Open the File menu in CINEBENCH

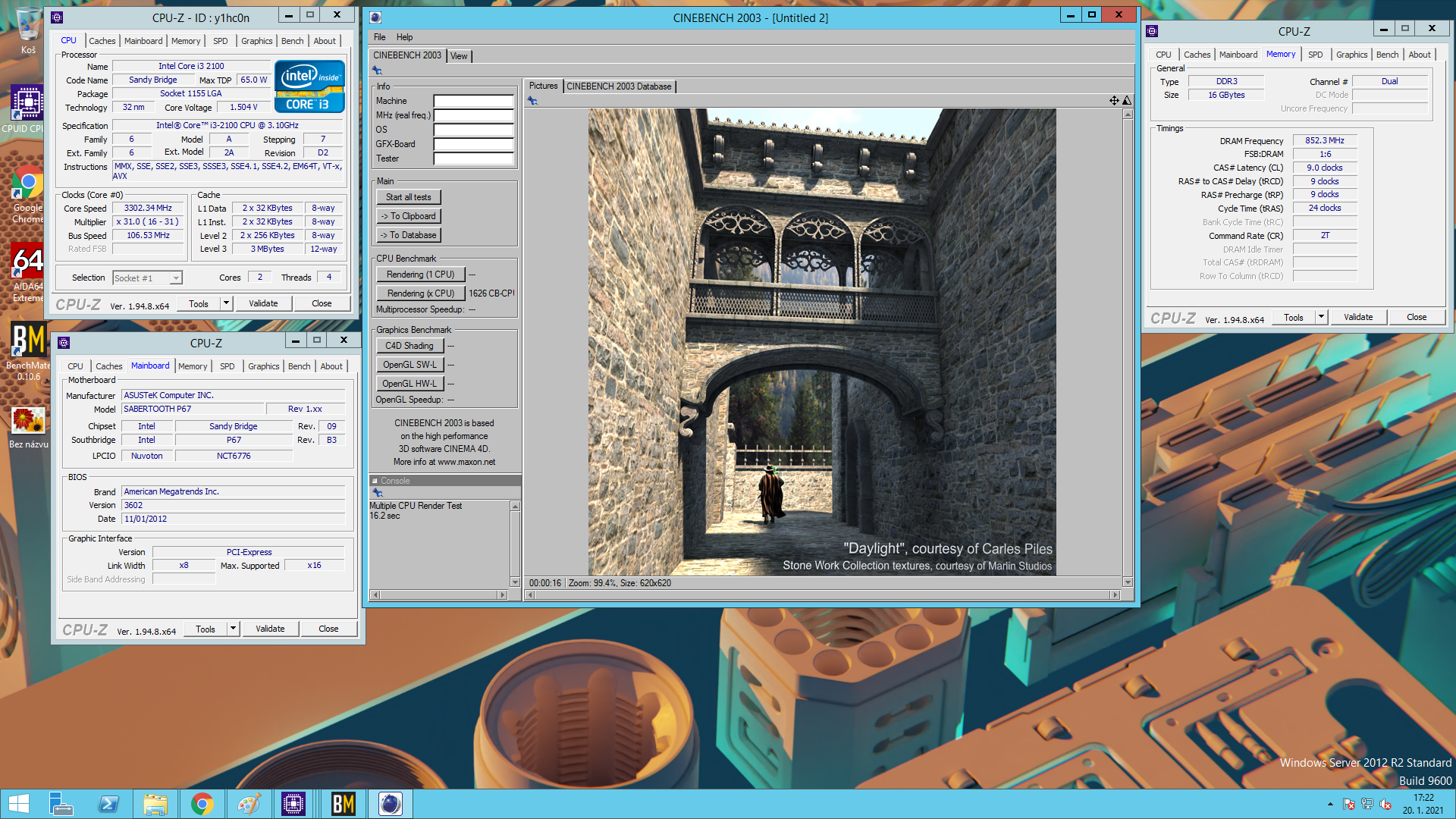pyautogui.click(x=380, y=37)
